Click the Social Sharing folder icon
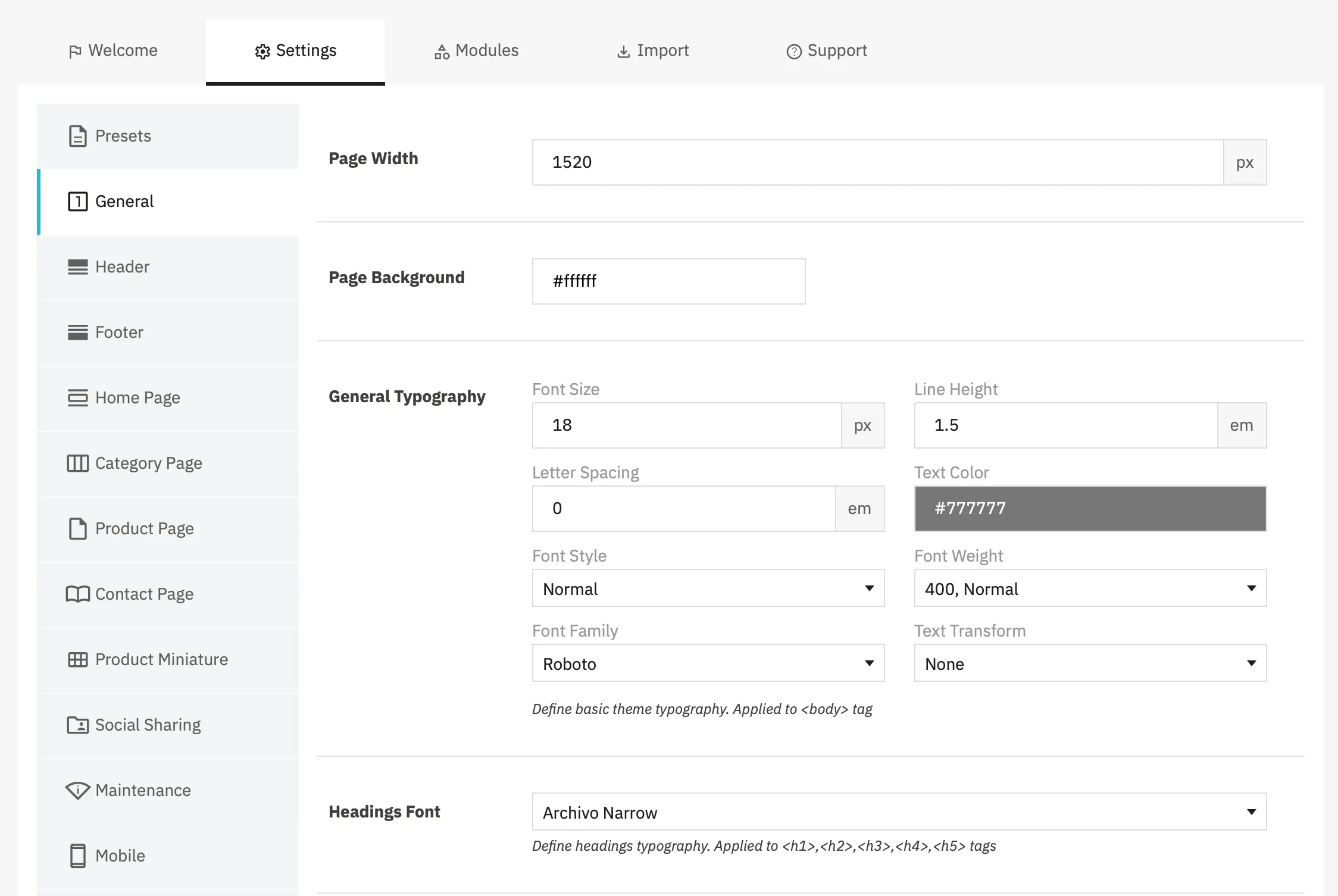Viewport: 1338px width, 896px height. tap(78, 725)
